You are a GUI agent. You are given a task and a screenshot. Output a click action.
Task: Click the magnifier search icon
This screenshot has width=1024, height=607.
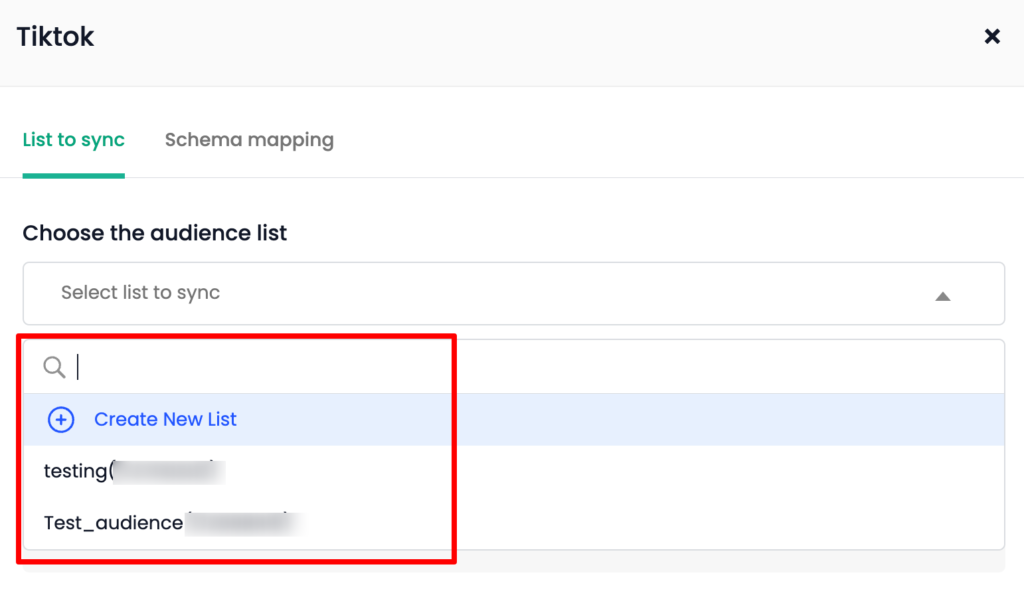tap(54, 367)
